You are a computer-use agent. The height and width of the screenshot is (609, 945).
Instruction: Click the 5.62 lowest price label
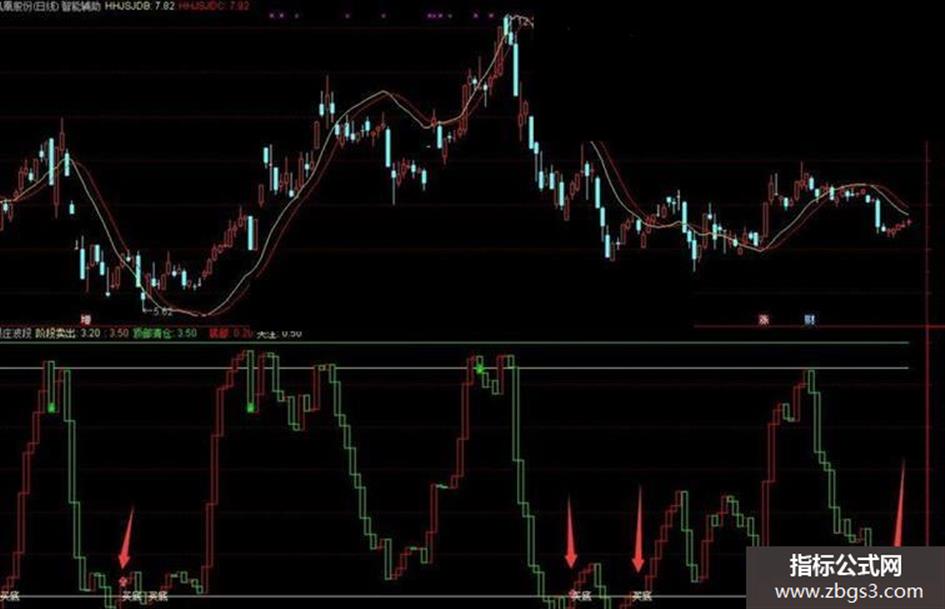point(163,312)
